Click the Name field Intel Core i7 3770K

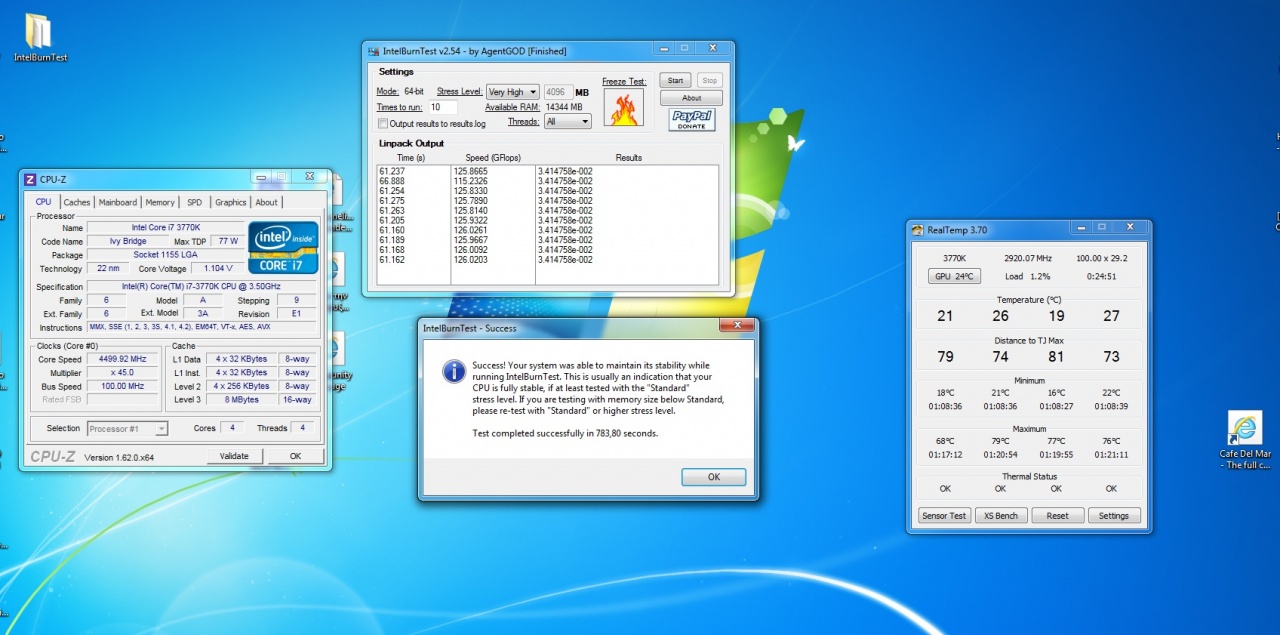click(166, 228)
